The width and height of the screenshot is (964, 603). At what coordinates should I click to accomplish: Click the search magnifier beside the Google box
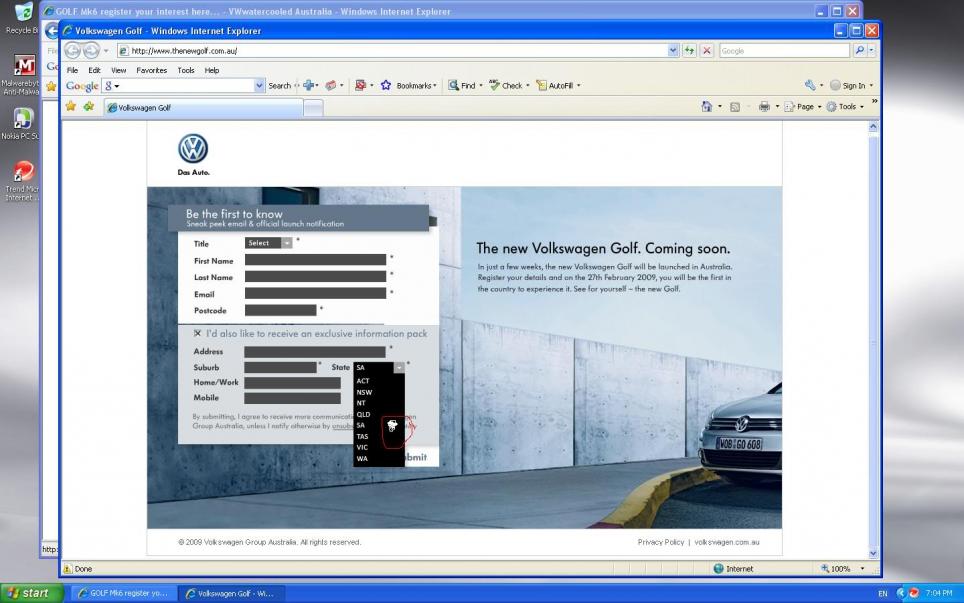point(859,50)
